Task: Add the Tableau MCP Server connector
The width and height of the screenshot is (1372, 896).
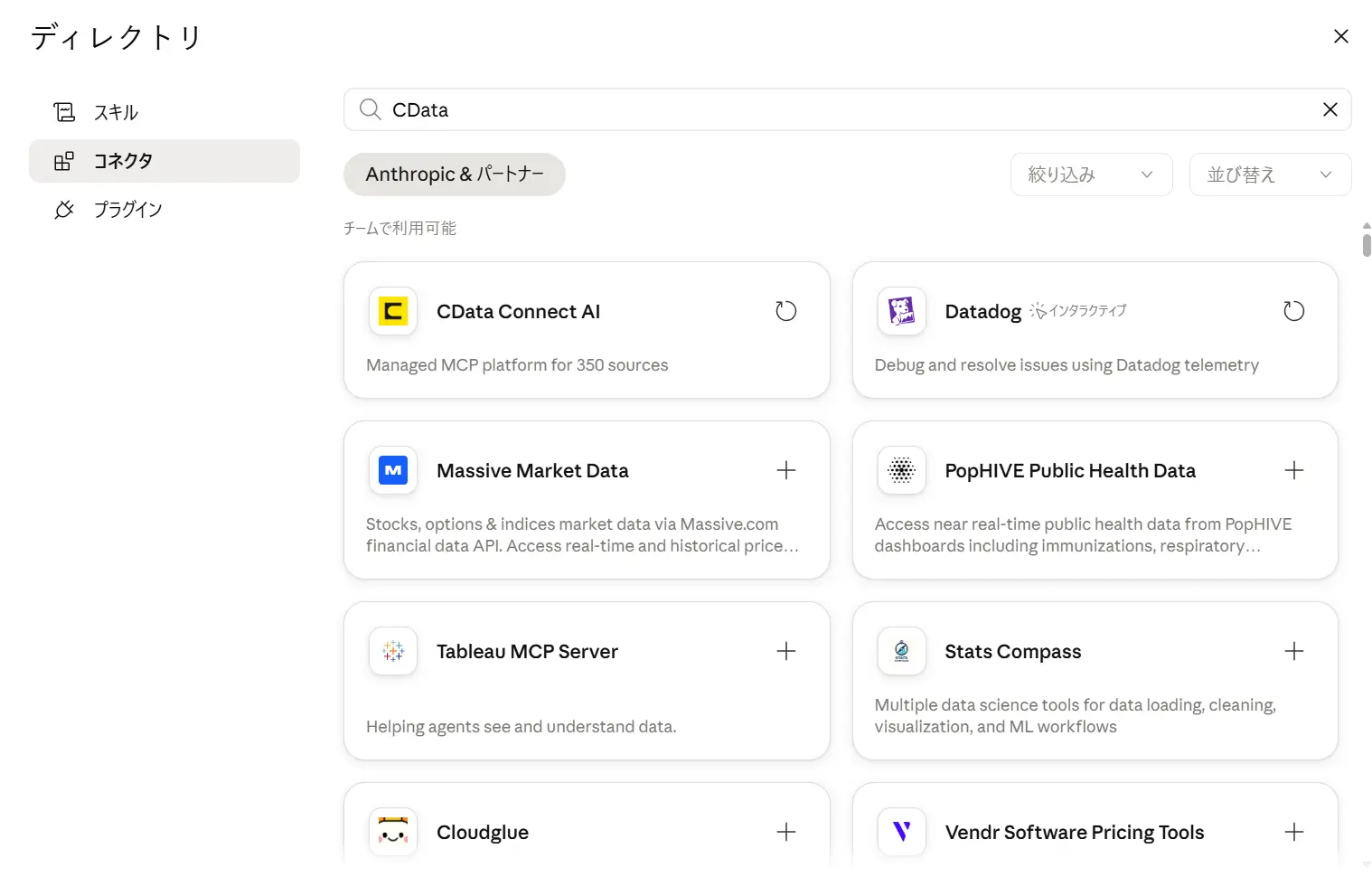Action: pos(785,651)
